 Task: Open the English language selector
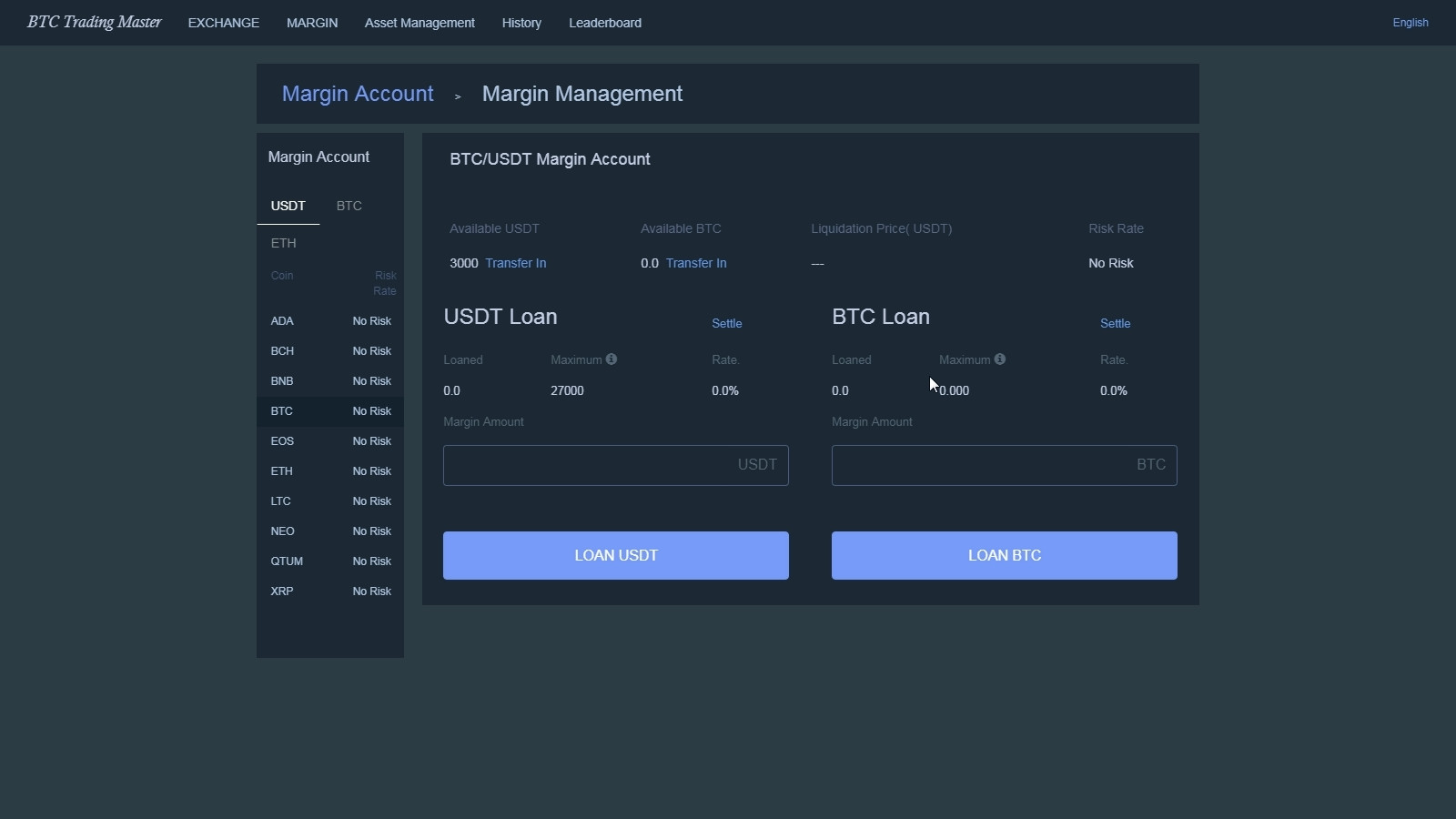coord(1410,23)
